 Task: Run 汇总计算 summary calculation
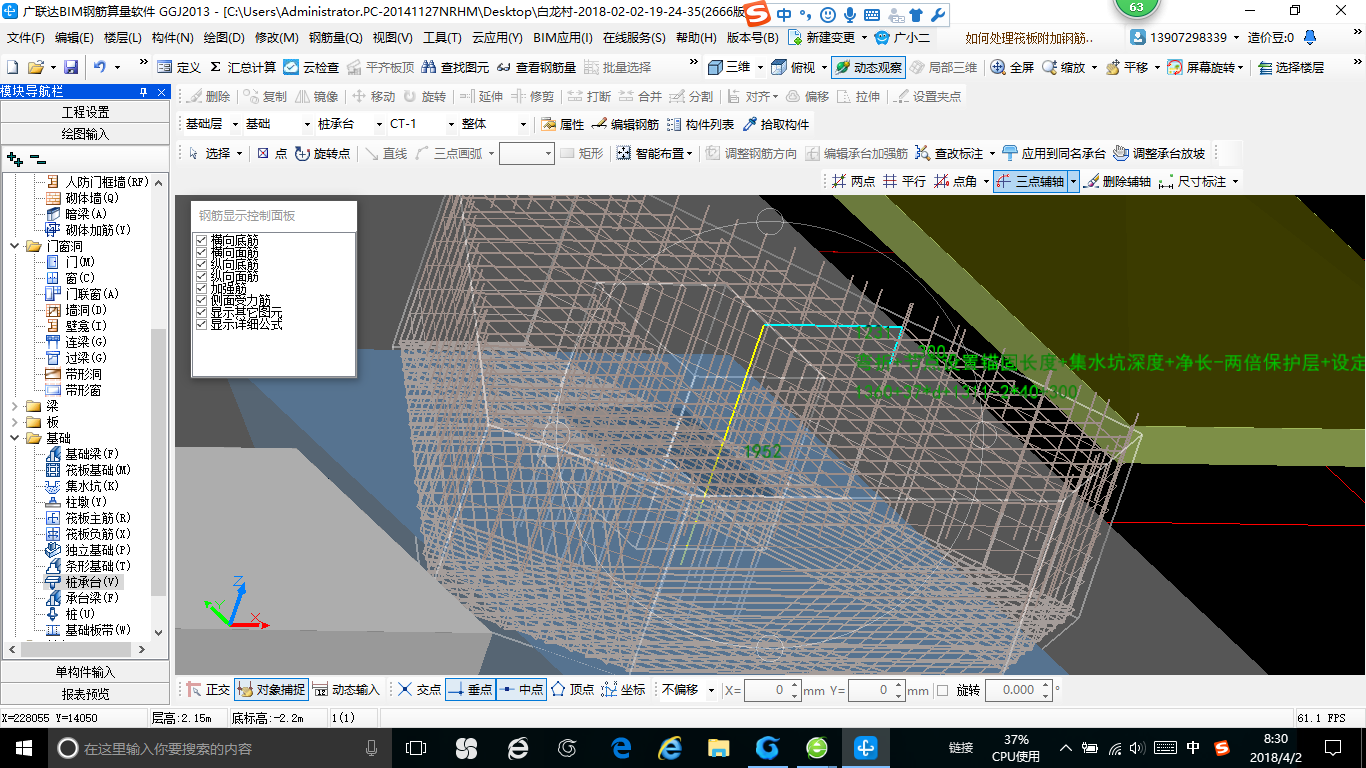[x=243, y=67]
